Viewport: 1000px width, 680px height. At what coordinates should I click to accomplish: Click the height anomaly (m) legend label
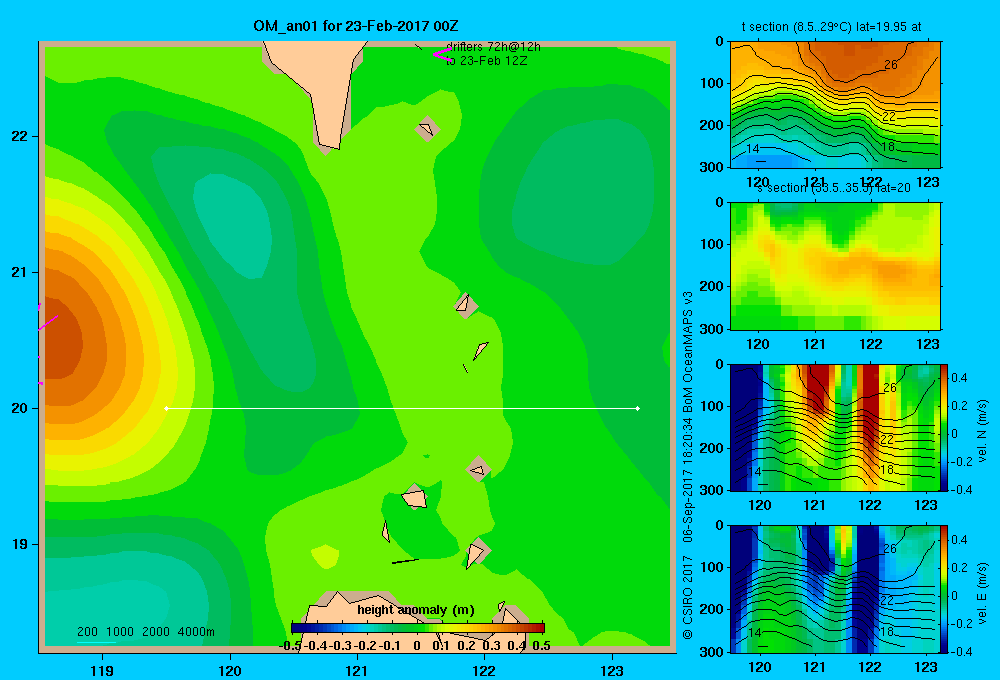click(416, 610)
